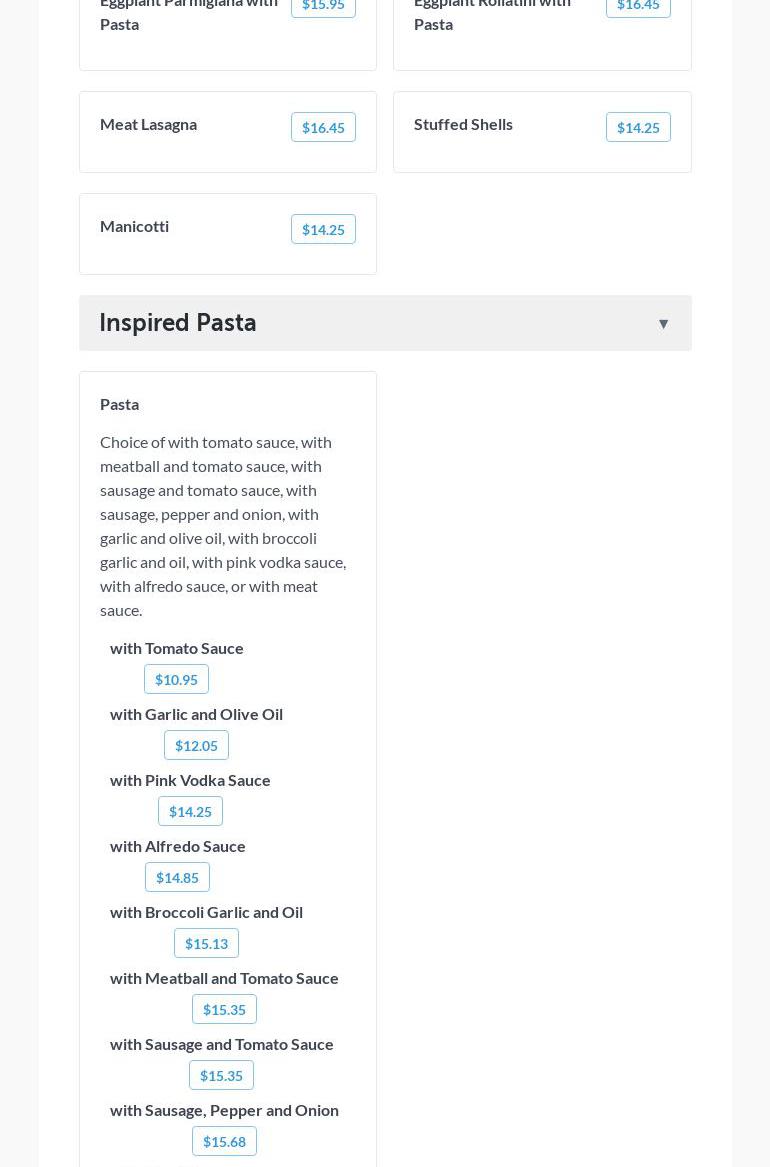Collapse the Inspired Pasta section arrow
This screenshot has height=1167, width=770.
[663, 323]
